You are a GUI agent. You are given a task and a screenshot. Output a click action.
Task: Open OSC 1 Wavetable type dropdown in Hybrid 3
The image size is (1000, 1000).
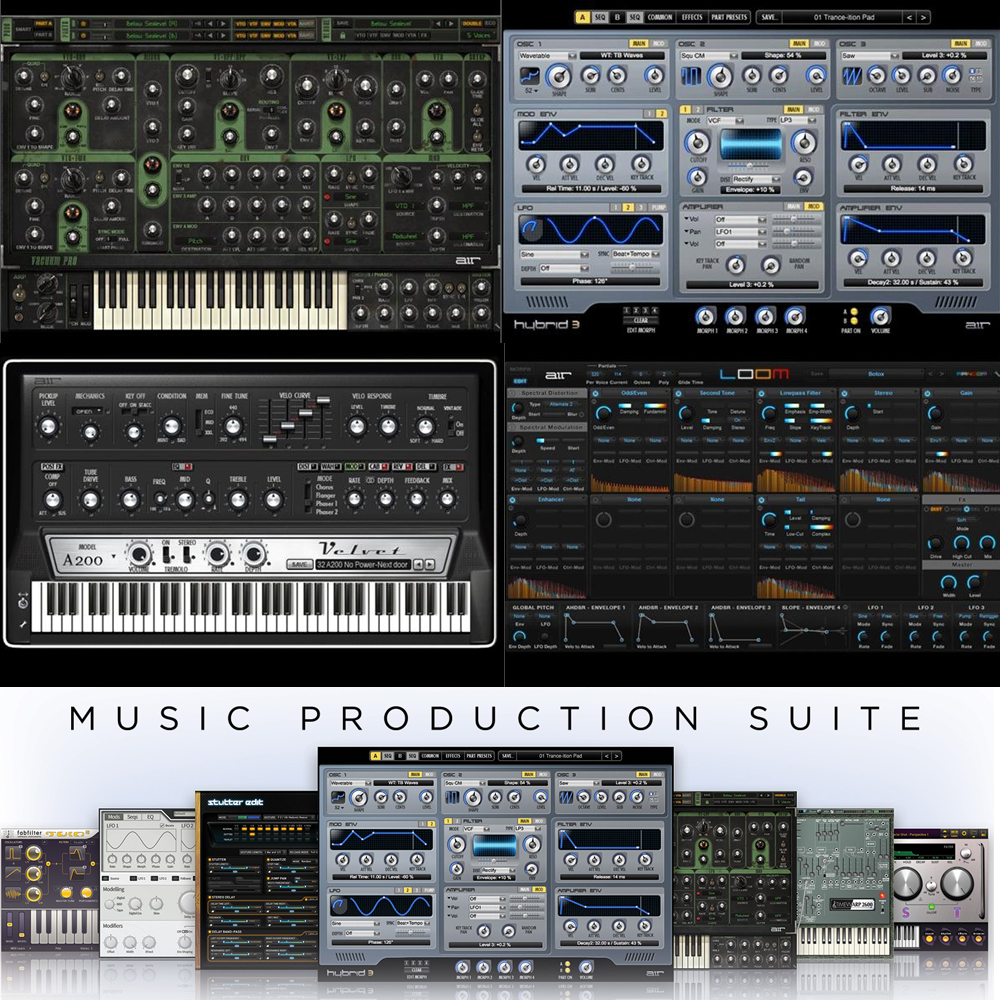coord(547,55)
